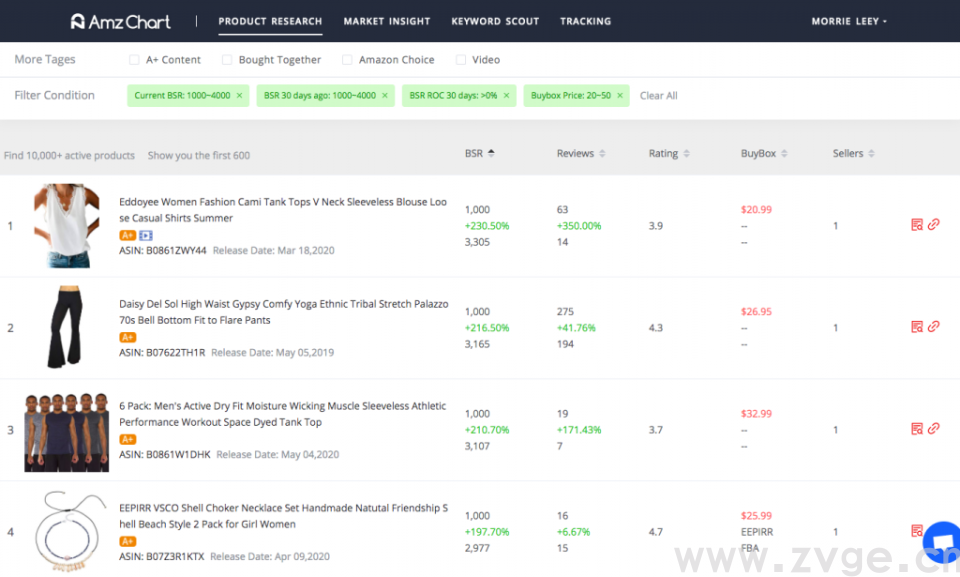Enable the A+ Content checkbox

pyautogui.click(x=134, y=60)
